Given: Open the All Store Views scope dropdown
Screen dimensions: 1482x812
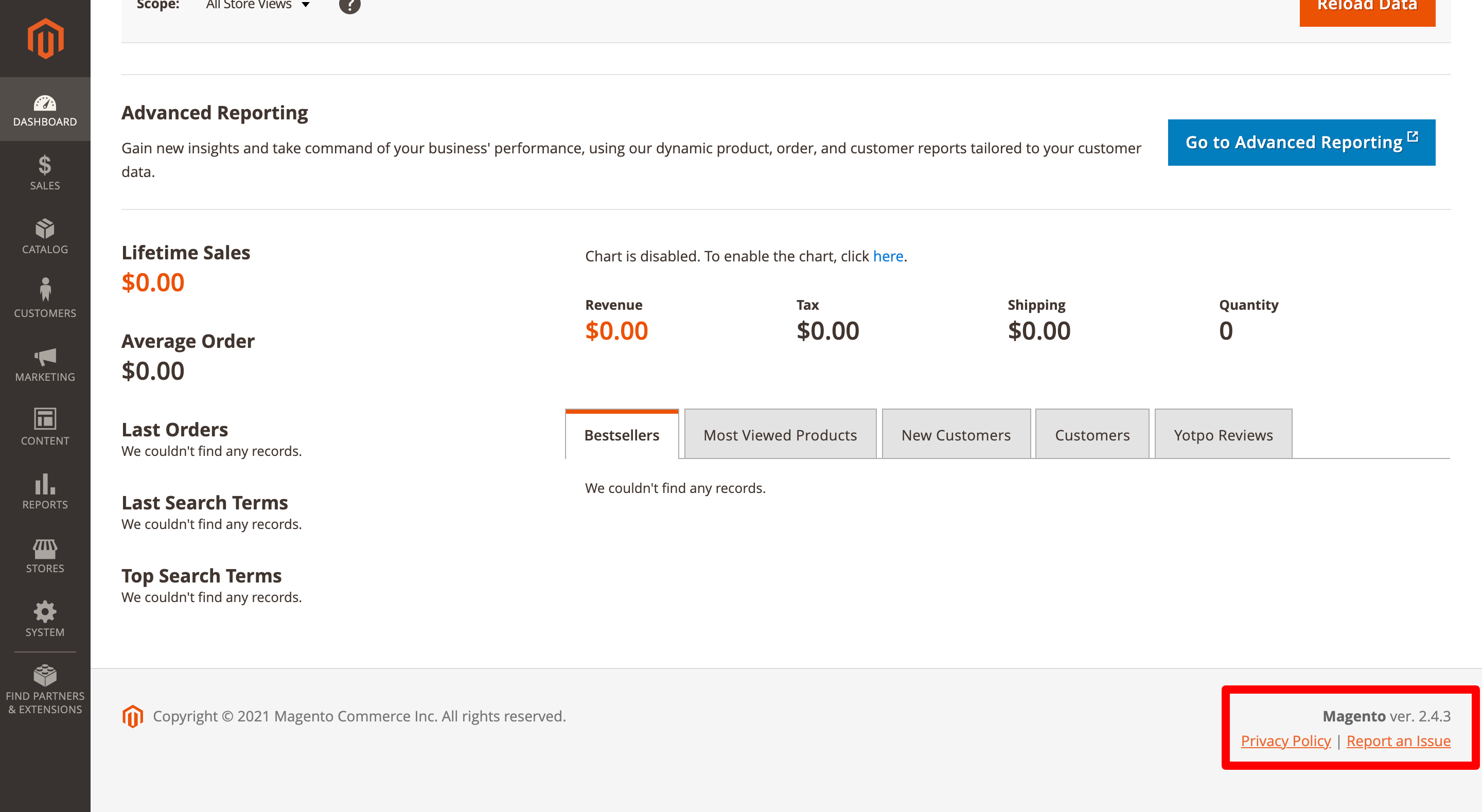Looking at the screenshot, I should (257, 5).
